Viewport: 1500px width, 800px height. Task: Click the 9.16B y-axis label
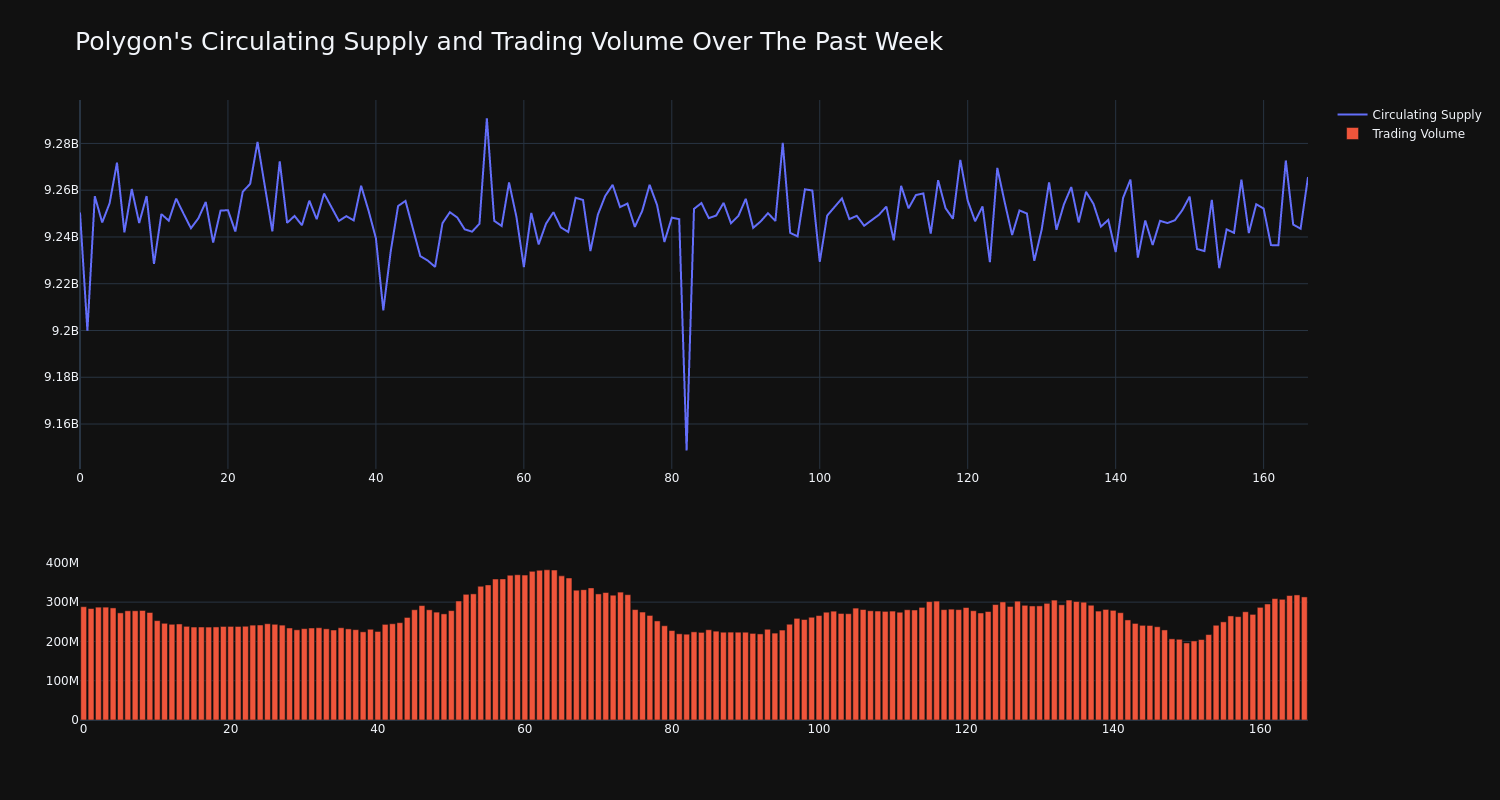(x=61, y=424)
